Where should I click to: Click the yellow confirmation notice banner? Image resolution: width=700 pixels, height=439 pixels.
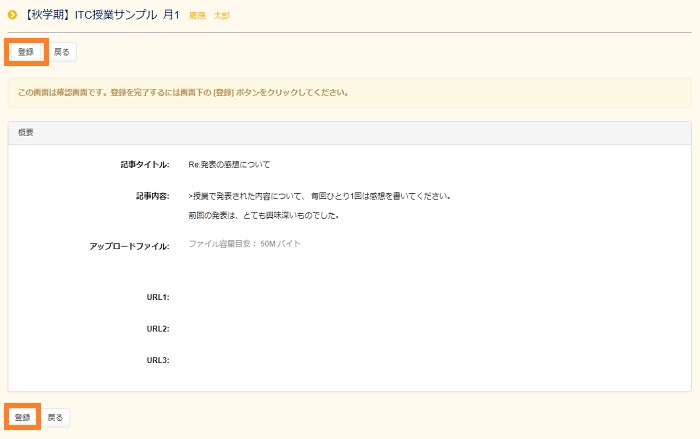tap(349, 93)
